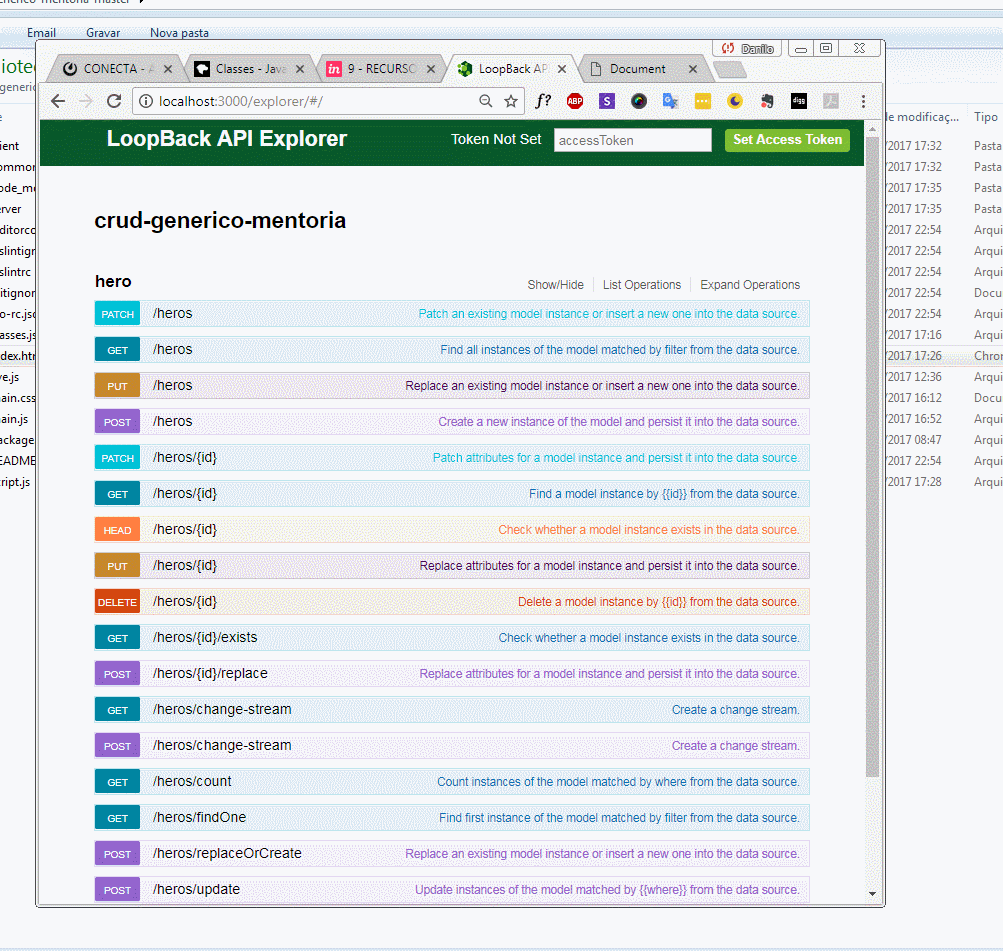Open the AdBlock Plus extension icon
This screenshot has height=951, width=1003.
pyautogui.click(x=575, y=101)
